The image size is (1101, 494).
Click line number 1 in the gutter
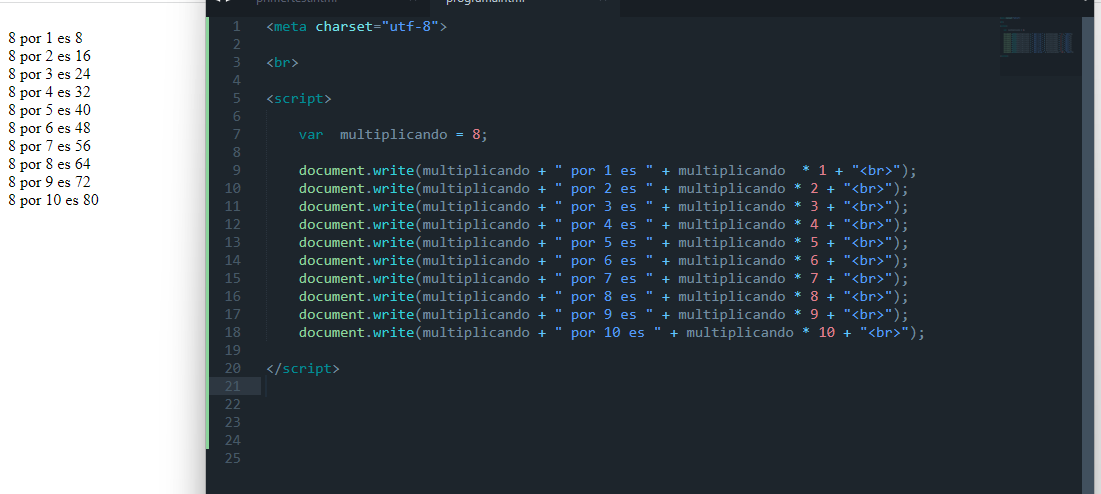[x=237, y=27]
